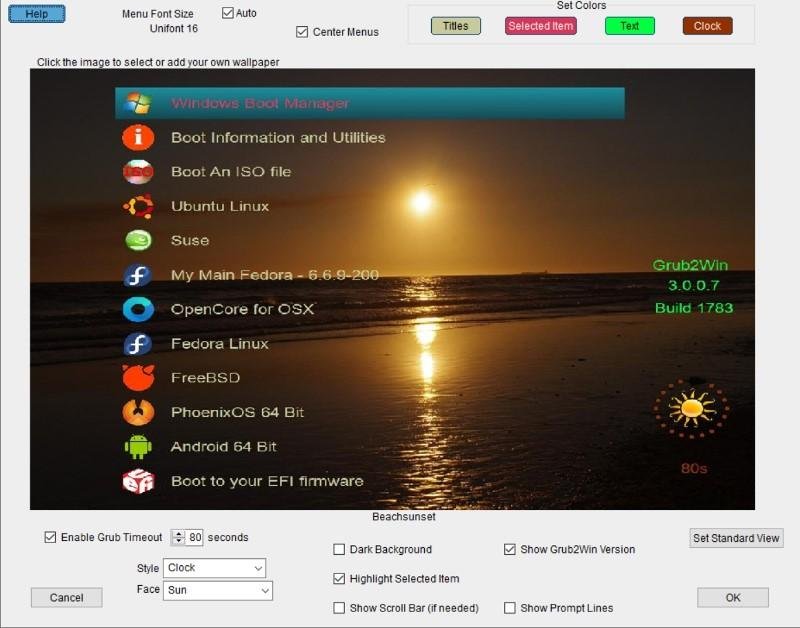Click the Boot An ISO file text
This screenshot has width=800, height=628.
point(231,172)
